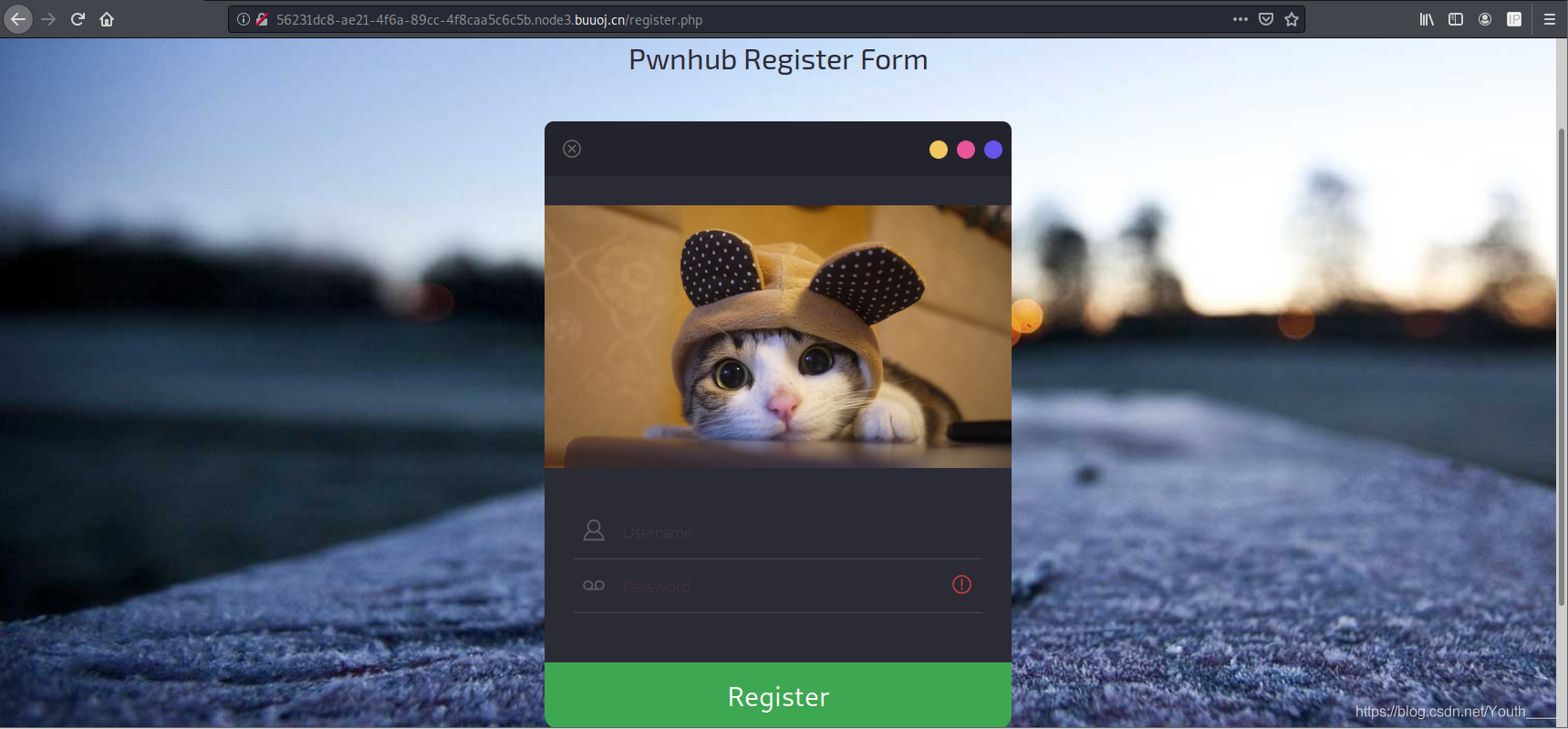This screenshot has height=729, width=1568.
Task: Toggle the browser sidebar icon
Action: (1456, 19)
